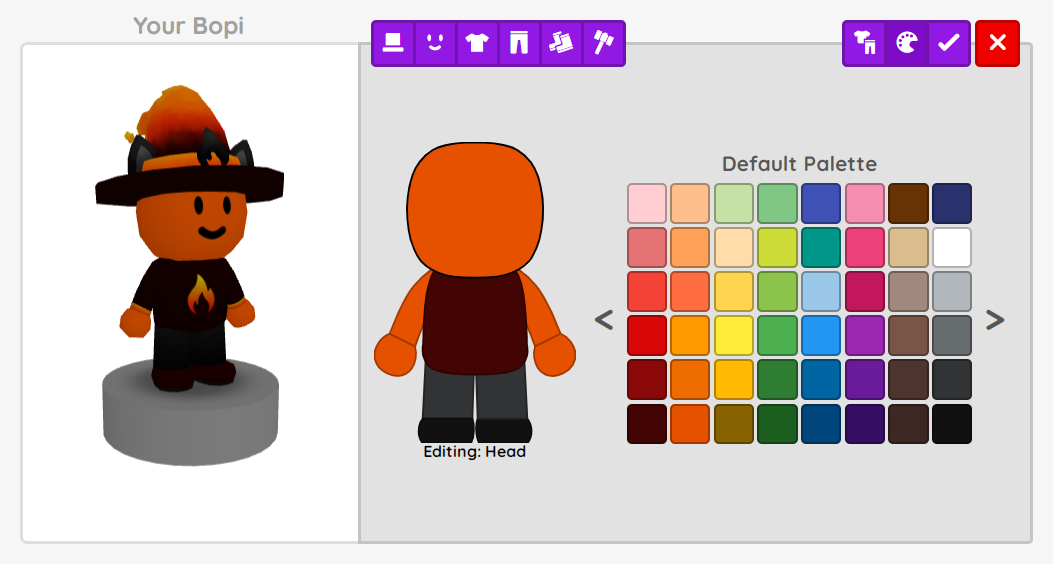Open the hat category icon
Screen dimensions: 1053x564
click(393, 44)
